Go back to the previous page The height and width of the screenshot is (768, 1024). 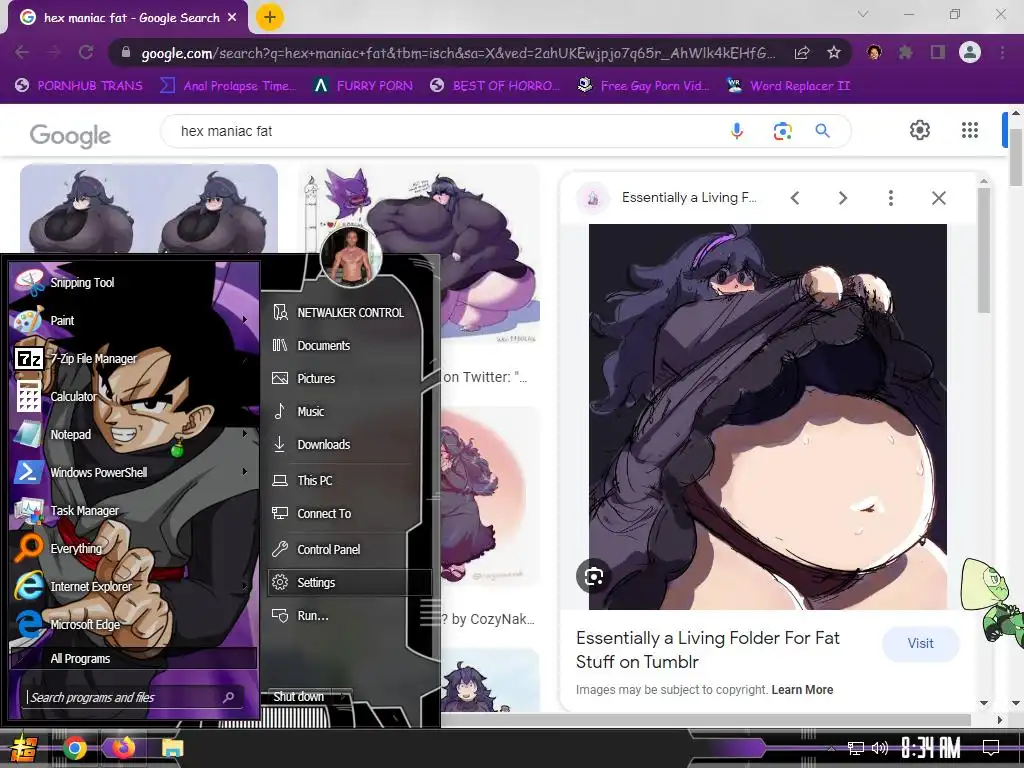coord(22,52)
